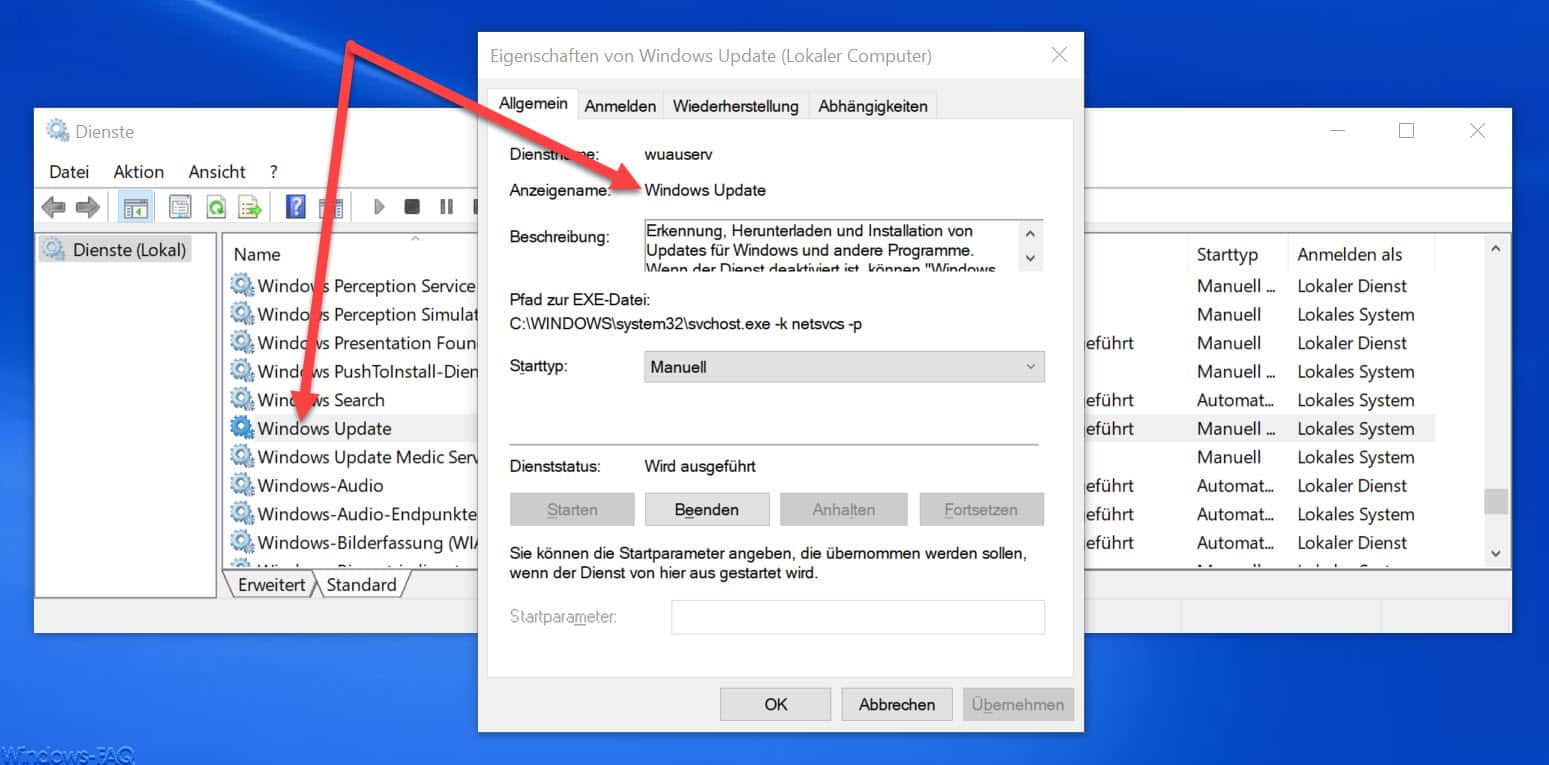Select the Standard tab at the bottom
Screen dimensions: 1549x765
361,585
